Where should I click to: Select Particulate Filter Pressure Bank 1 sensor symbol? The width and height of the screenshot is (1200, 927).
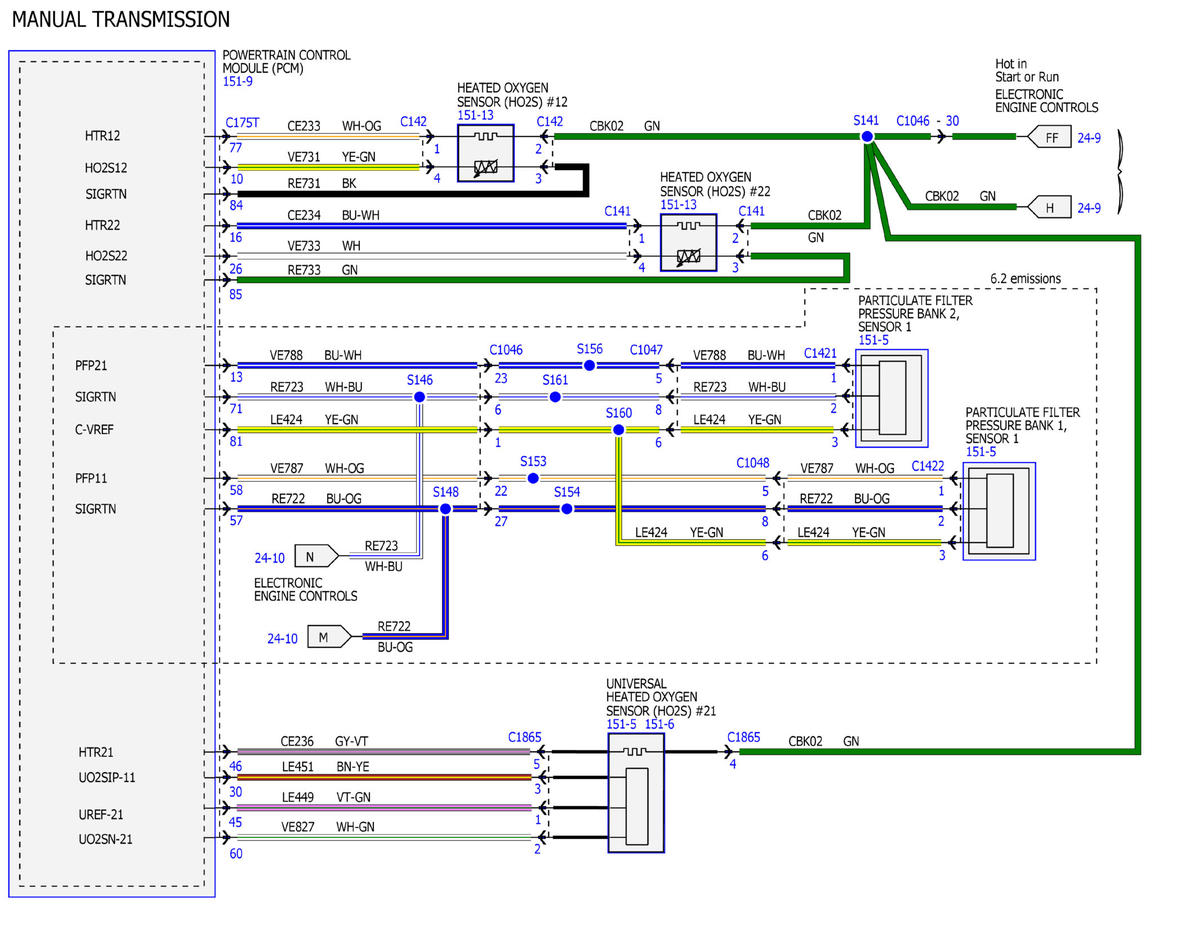[999, 511]
